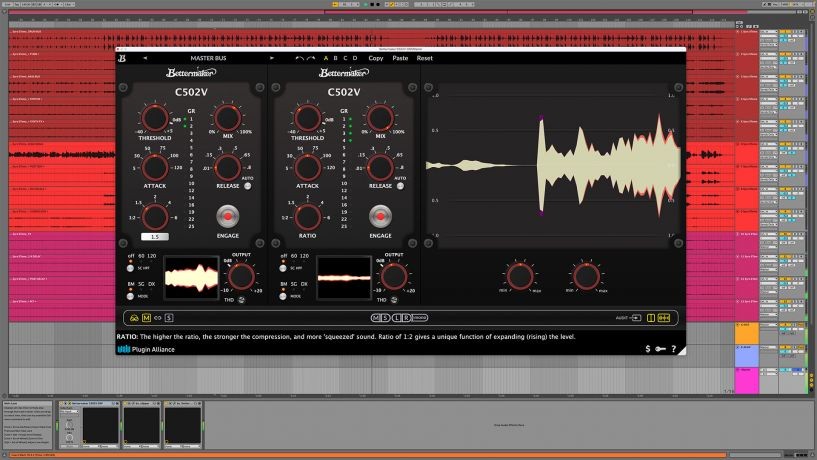817x460 pixels.
Task: Open the MASTER BUS preset list
Action: 210,58
